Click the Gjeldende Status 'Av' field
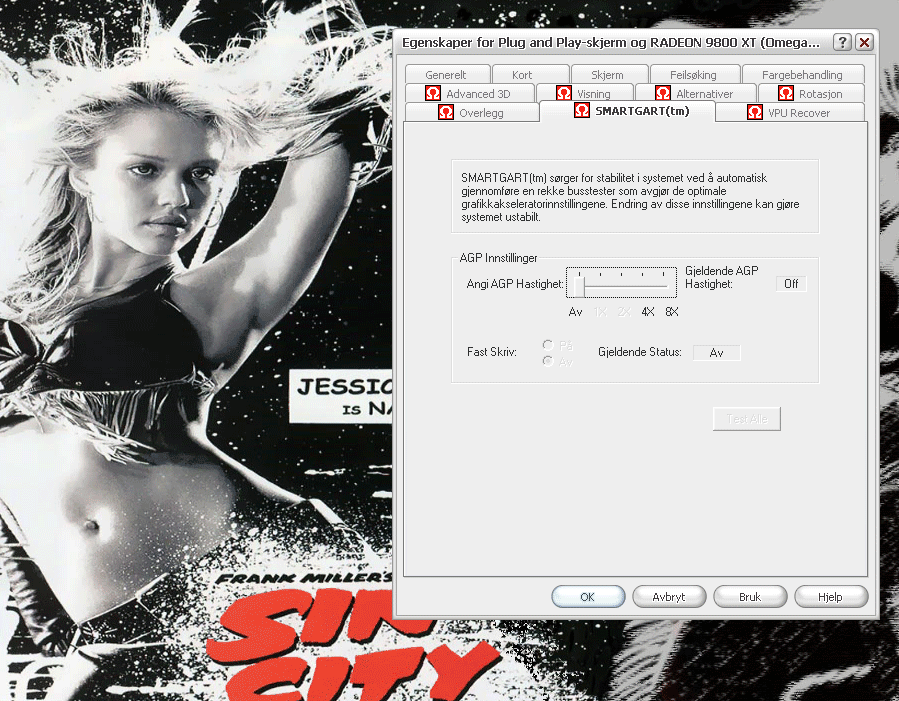 [717, 353]
